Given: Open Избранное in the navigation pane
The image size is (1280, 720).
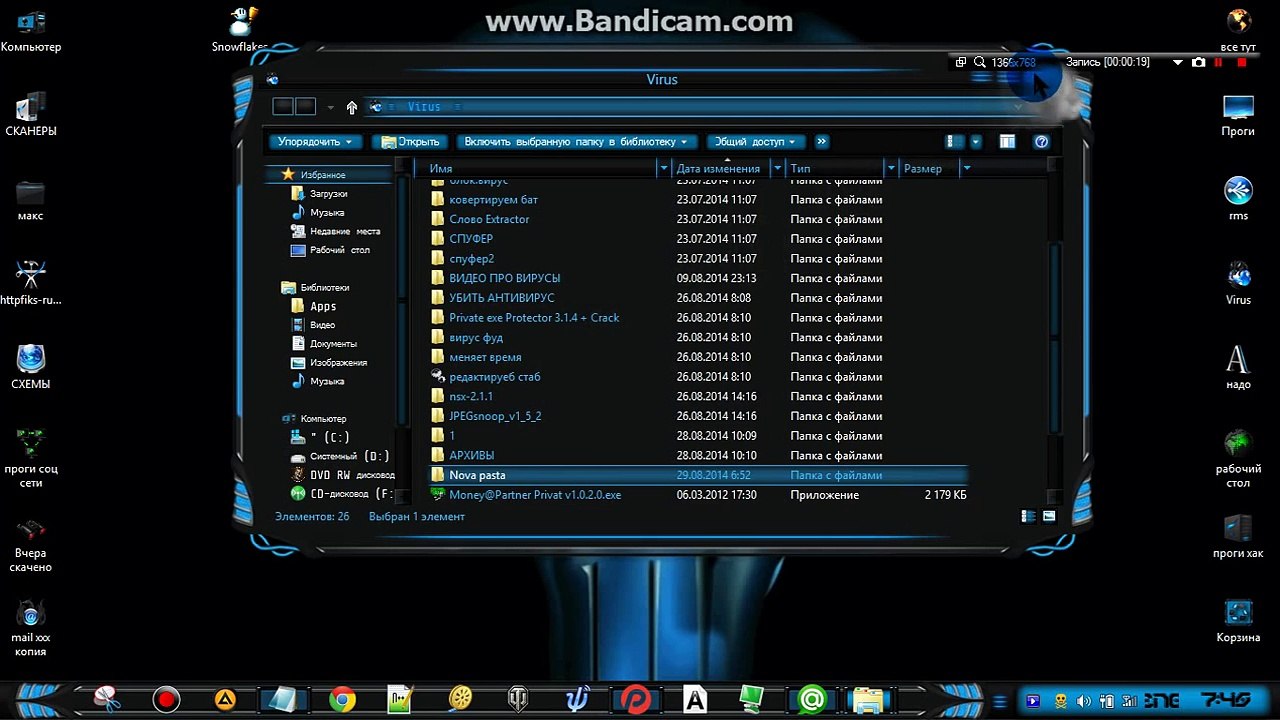Looking at the screenshot, I should [x=323, y=175].
